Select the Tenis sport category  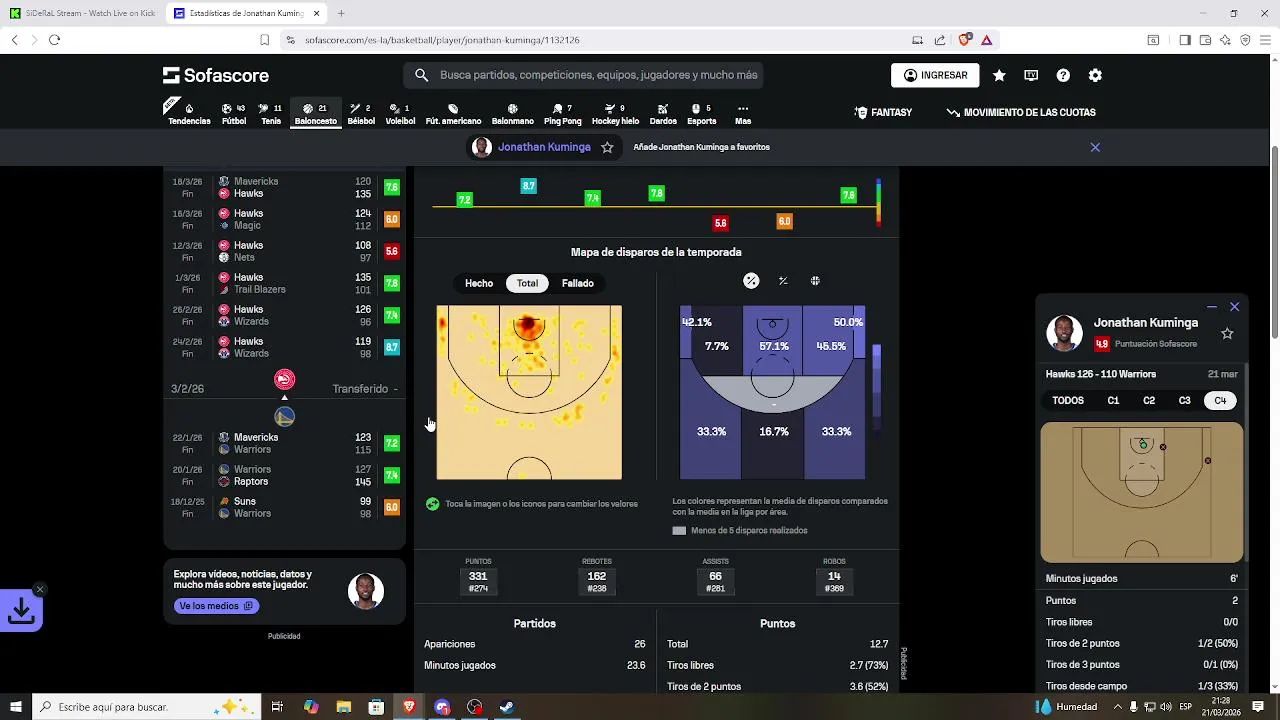(x=271, y=113)
